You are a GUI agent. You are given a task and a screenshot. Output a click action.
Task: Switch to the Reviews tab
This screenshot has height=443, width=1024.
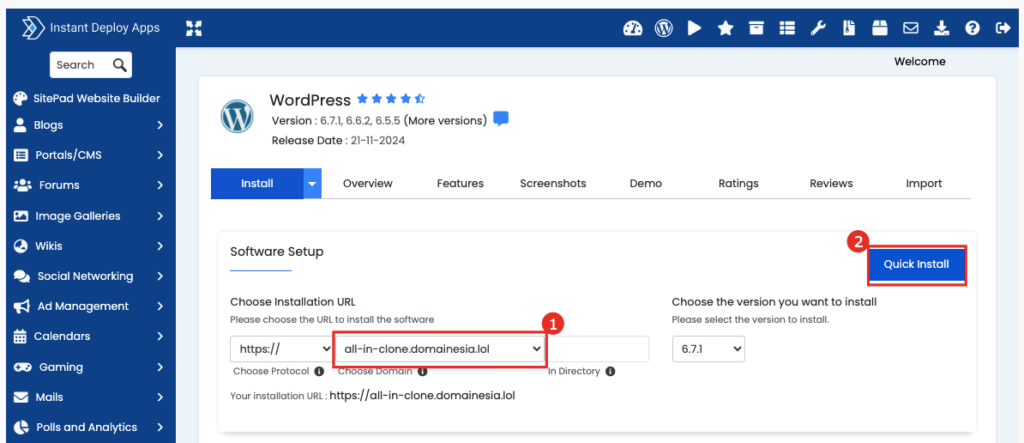click(831, 184)
